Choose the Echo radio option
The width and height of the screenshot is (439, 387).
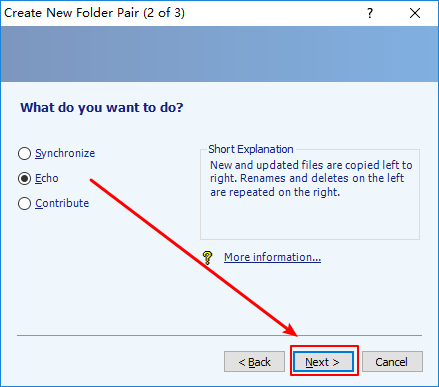[x=24, y=179]
